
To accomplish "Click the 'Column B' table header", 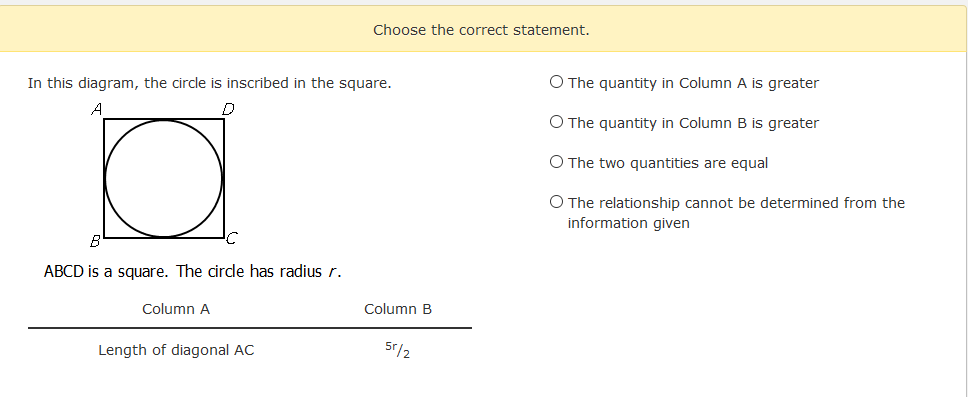I will point(398,309).
